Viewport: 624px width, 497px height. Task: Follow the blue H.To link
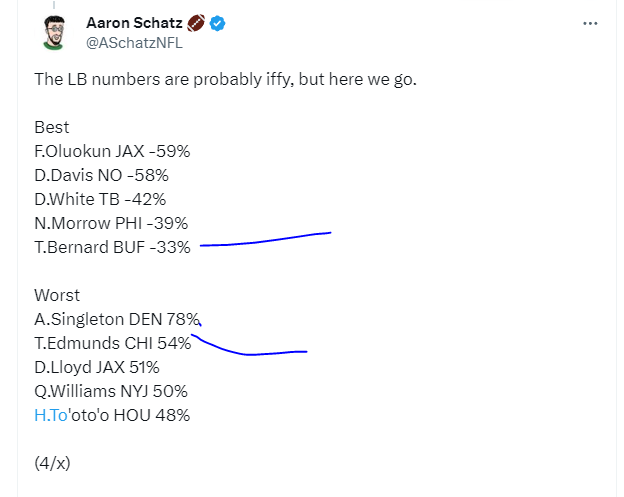click(x=51, y=415)
